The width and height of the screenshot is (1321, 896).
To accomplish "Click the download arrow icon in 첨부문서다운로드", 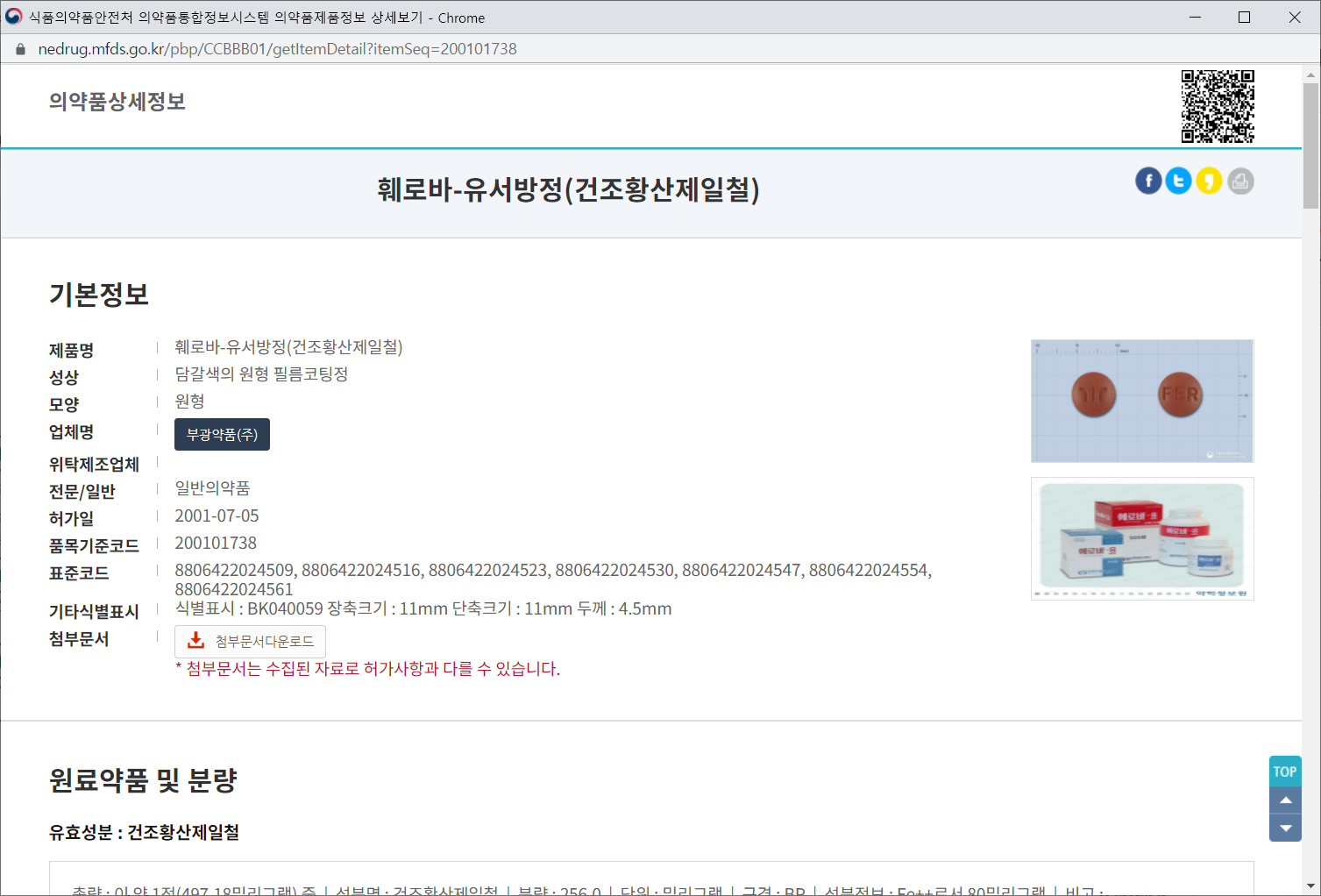I will (195, 641).
